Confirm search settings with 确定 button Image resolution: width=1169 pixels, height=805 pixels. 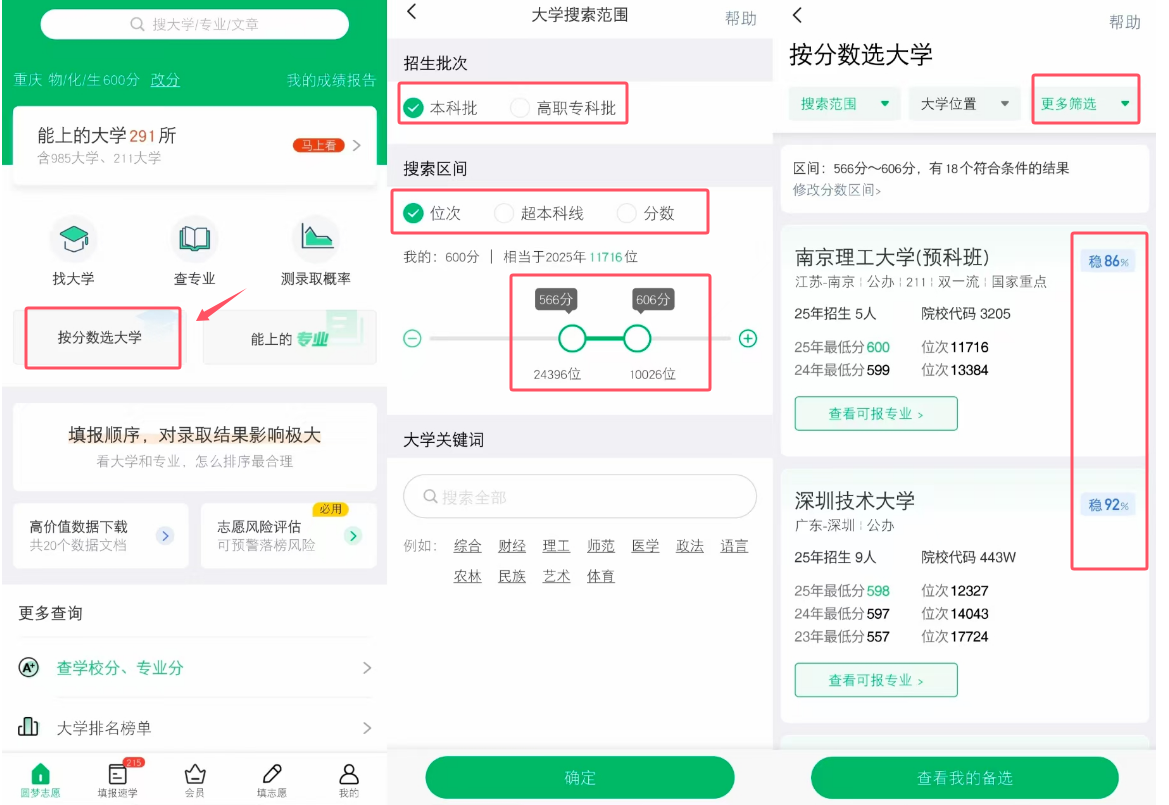point(580,777)
